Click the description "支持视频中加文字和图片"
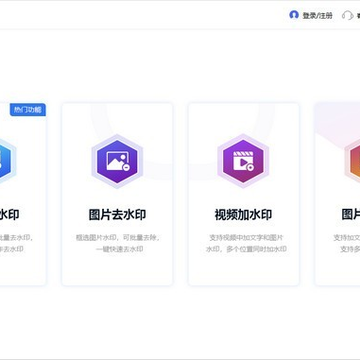 pos(246,238)
